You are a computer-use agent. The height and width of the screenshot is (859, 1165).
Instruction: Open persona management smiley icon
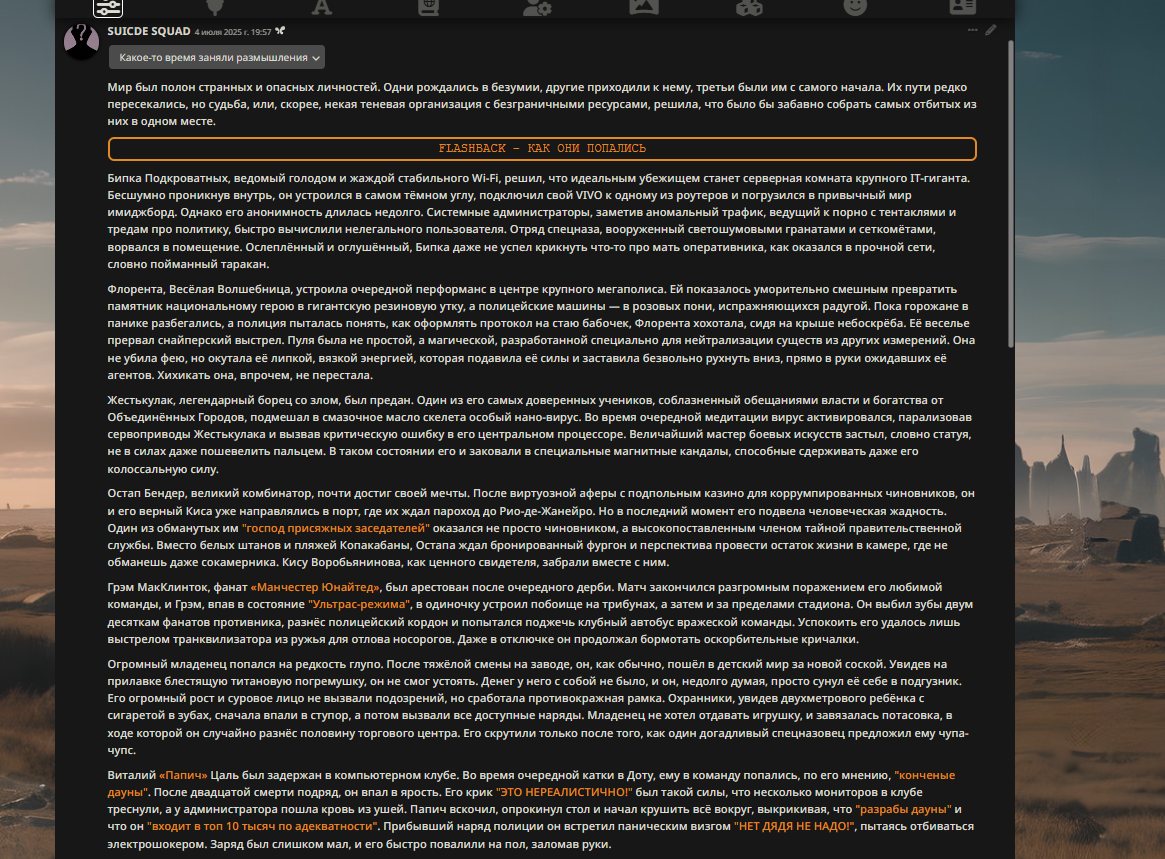pos(855,7)
